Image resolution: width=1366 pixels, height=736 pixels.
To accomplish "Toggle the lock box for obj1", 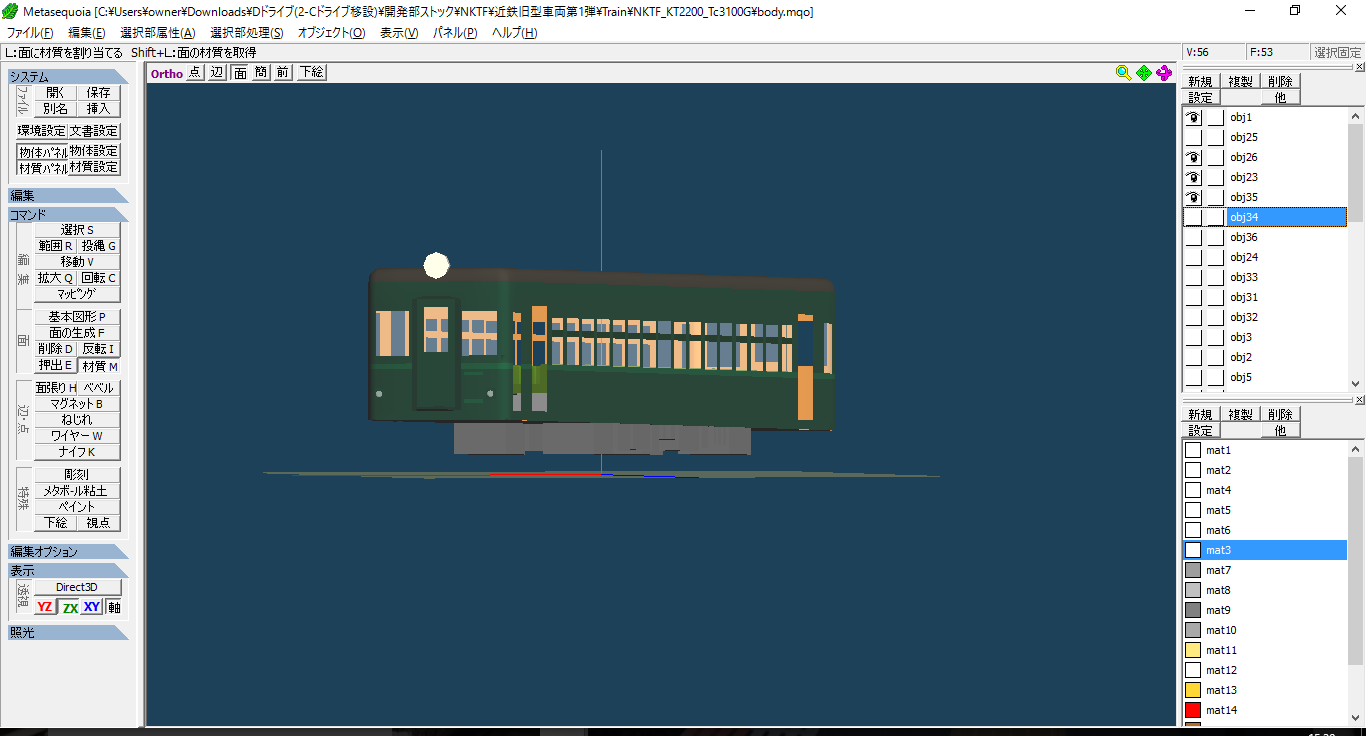I will click(x=1215, y=117).
